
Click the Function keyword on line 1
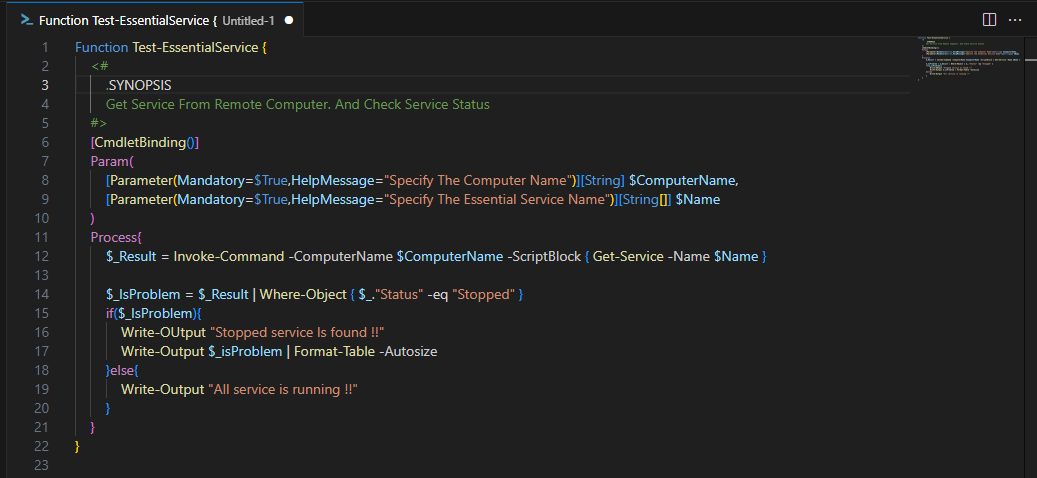[102, 48]
